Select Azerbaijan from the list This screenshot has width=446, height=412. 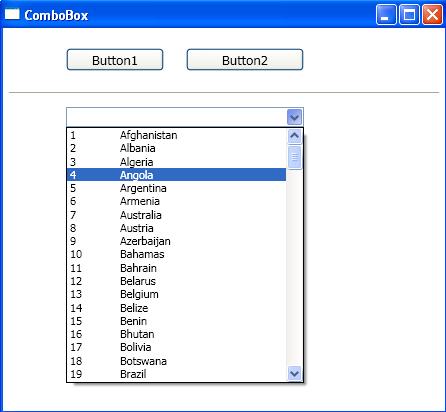coord(176,241)
